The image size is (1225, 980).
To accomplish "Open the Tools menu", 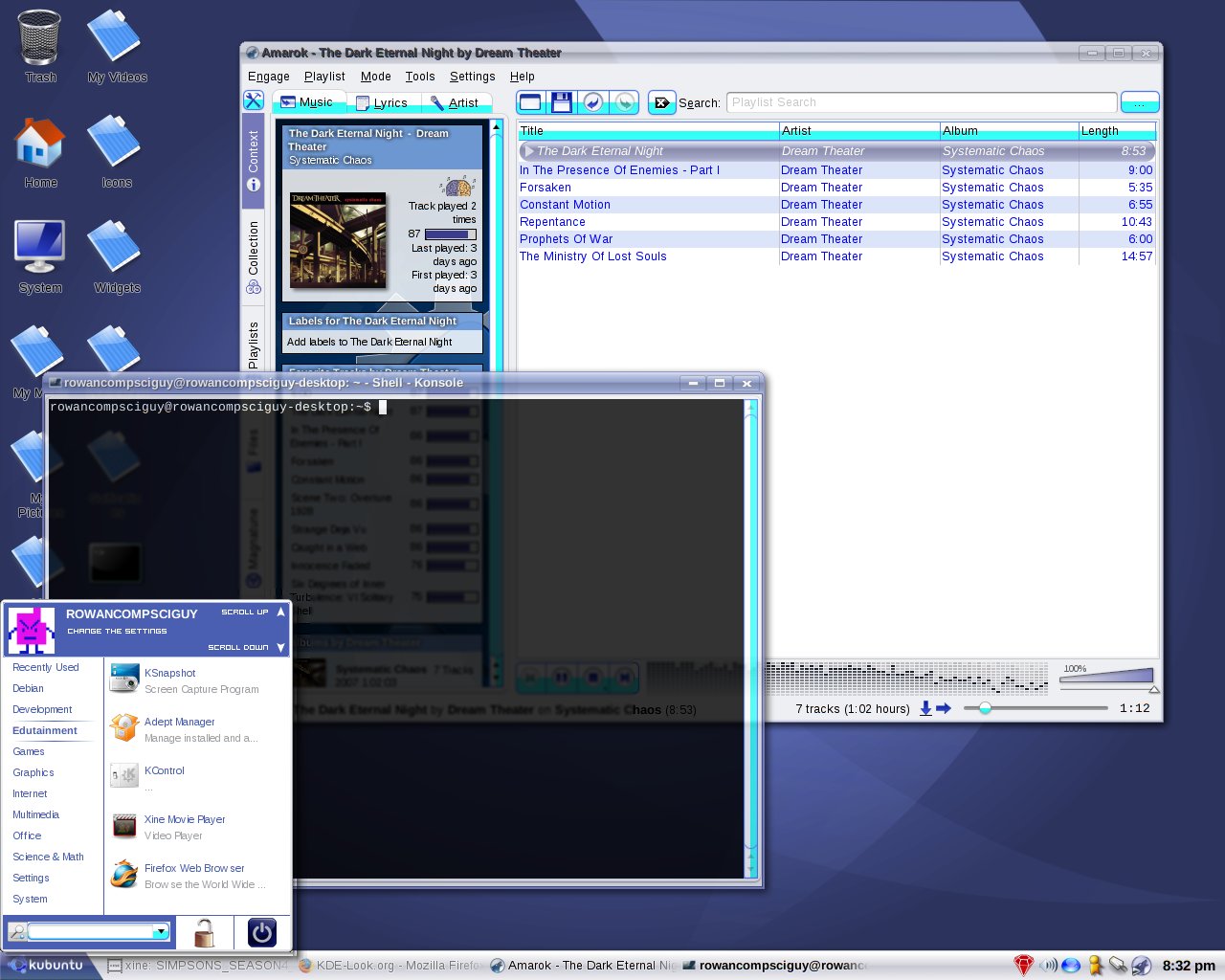I will click(419, 77).
